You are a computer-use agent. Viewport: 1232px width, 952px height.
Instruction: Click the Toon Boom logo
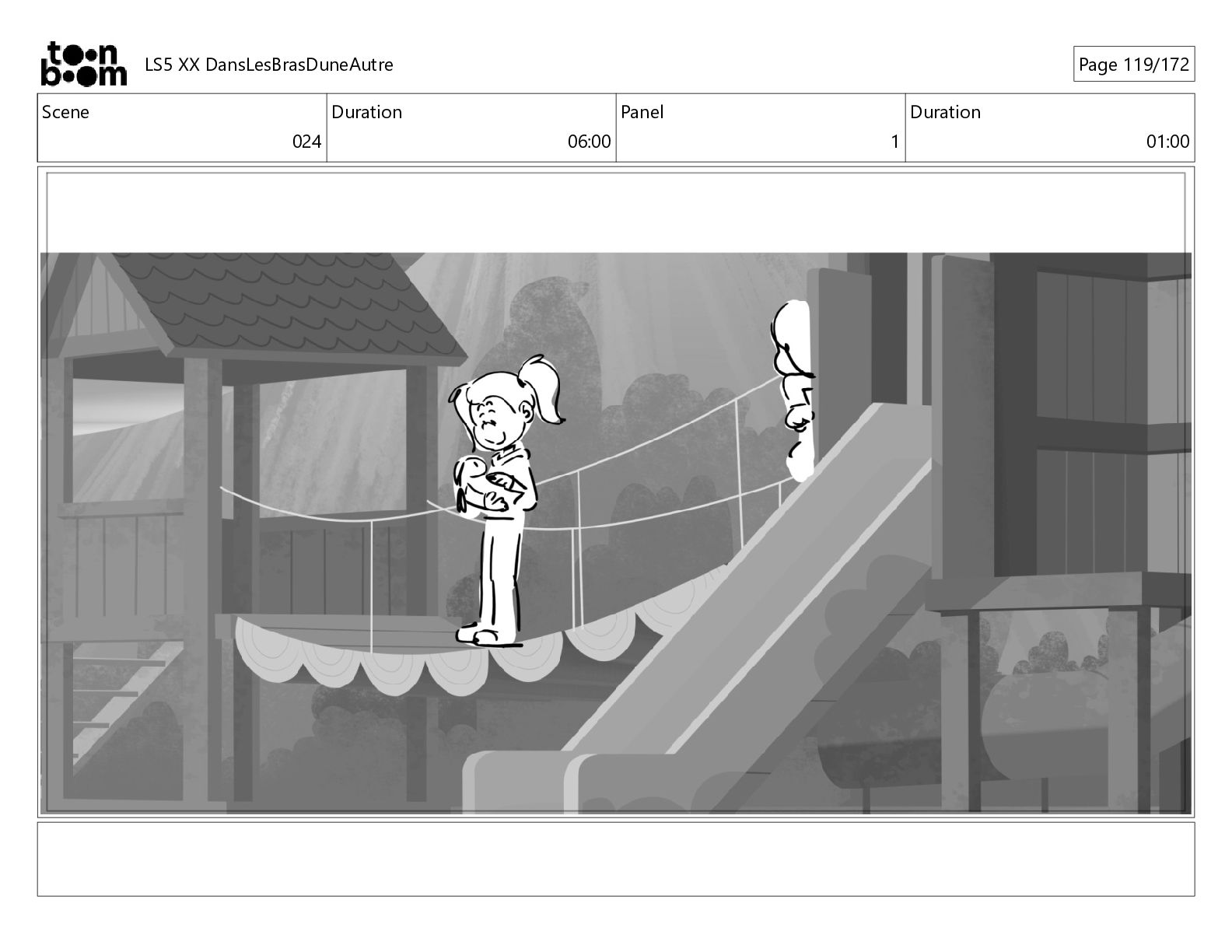(x=83, y=64)
